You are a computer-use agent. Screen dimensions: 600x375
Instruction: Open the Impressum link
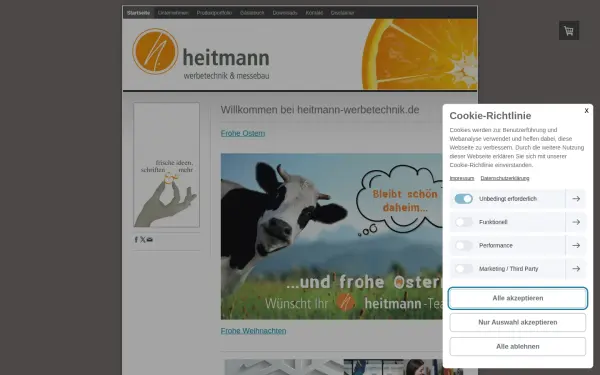pyautogui.click(x=462, y=178)
